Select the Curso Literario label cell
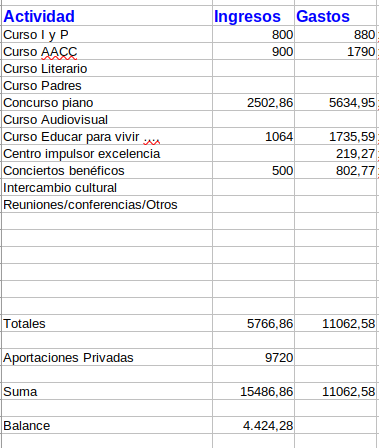Screen dimensions: 379x448 click(x=107, y=68)
